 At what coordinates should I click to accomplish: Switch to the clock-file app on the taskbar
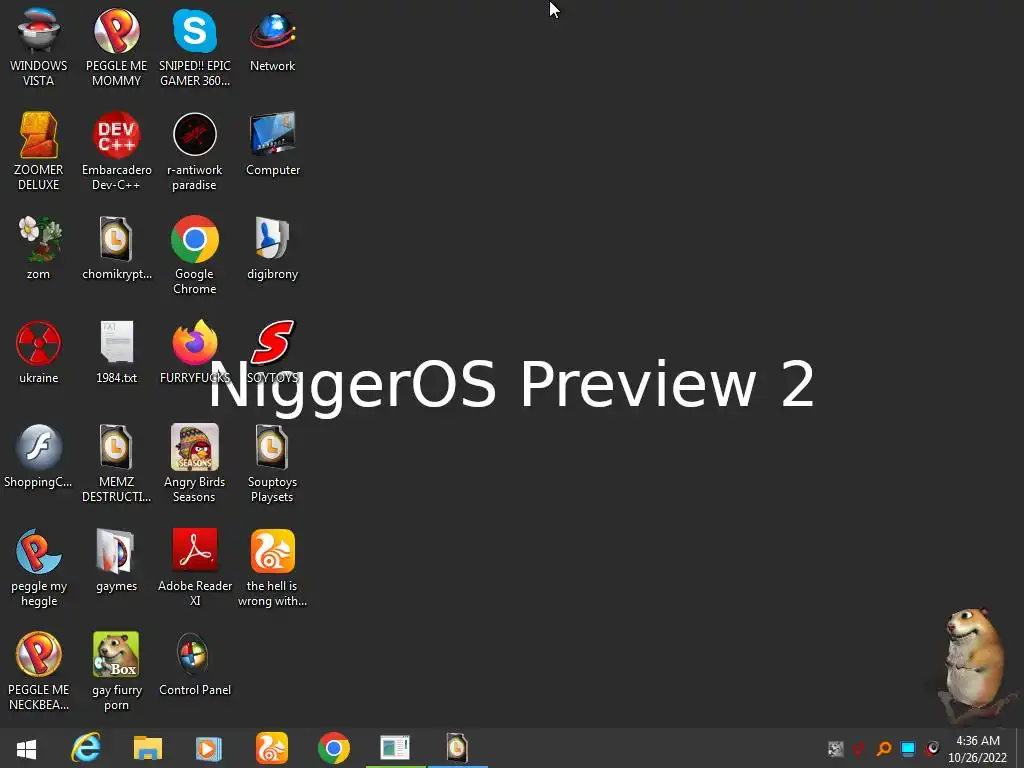[x=457, y=748]
